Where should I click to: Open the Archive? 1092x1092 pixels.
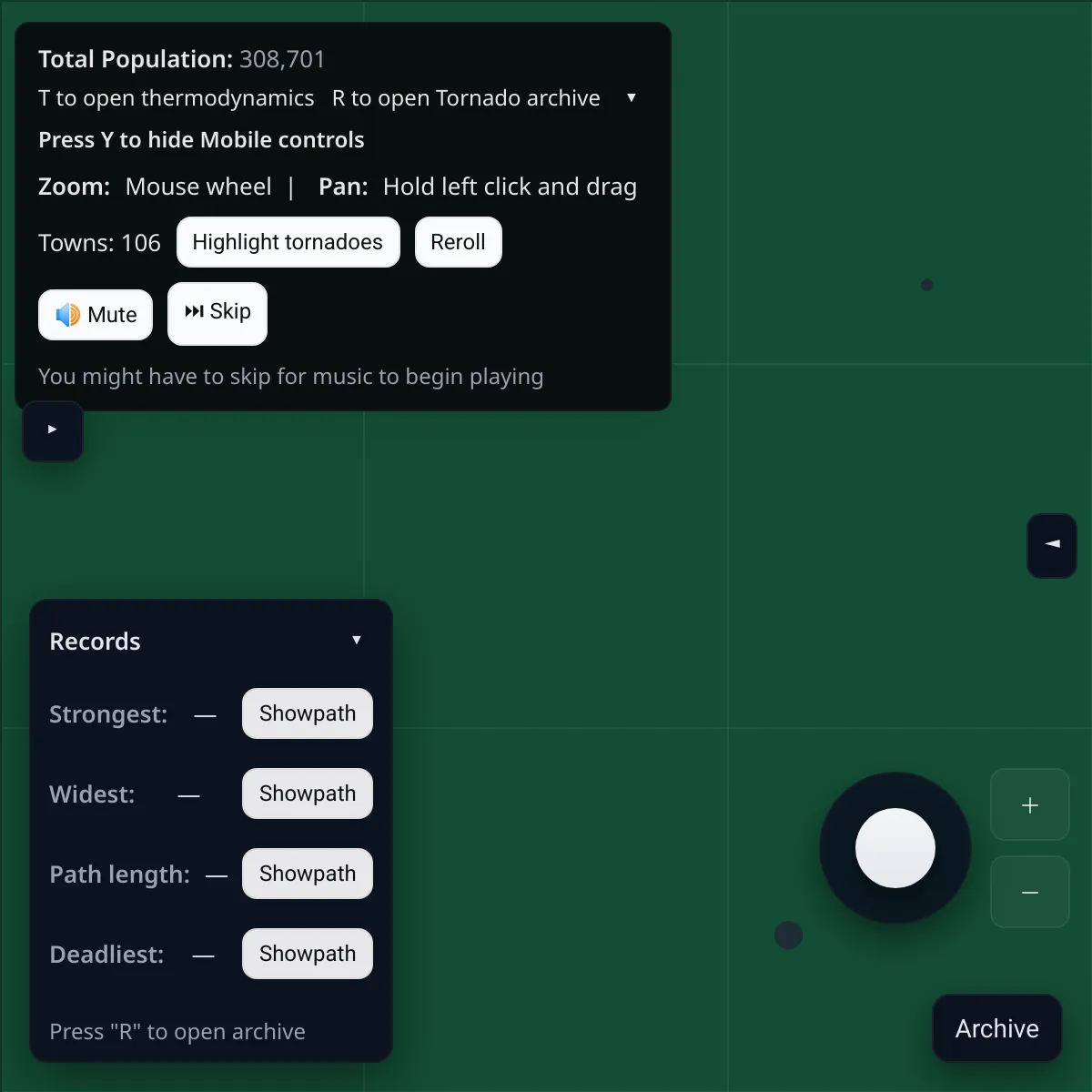tap(996, 1028)
